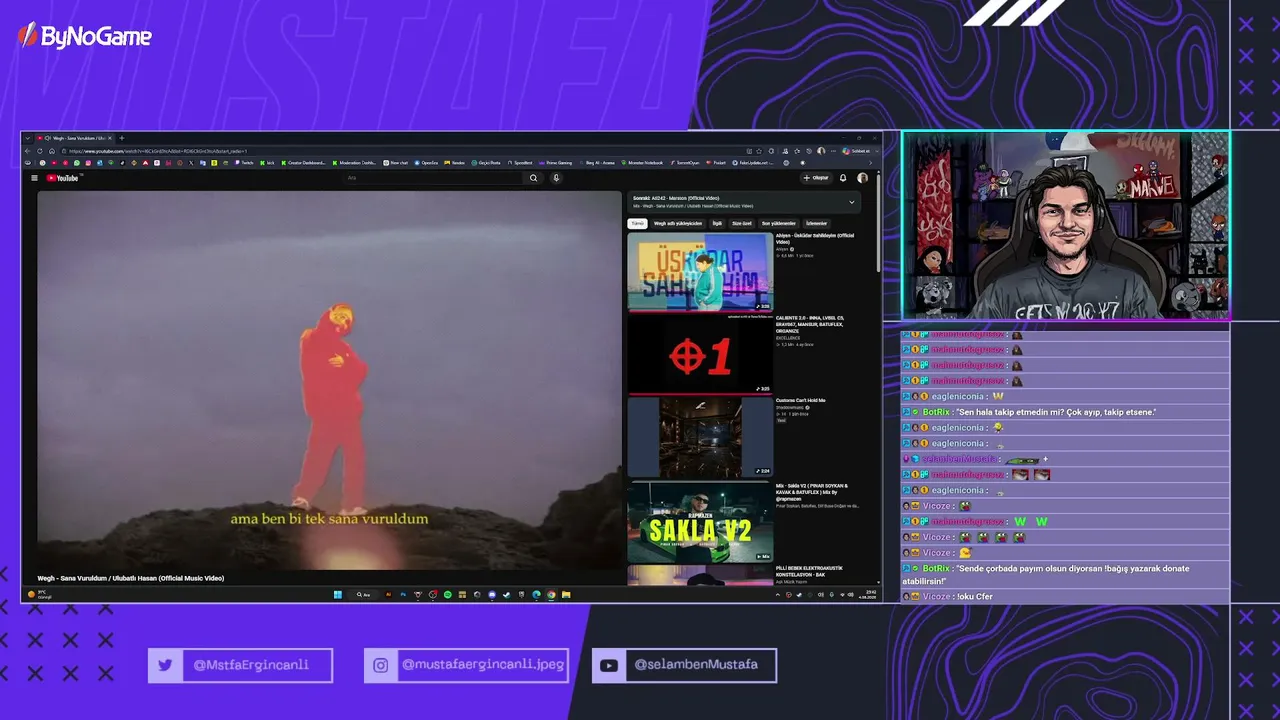The image size is (1280, 720).
Task: Open the YouTube account avatar menu
Action: [862, 178]
